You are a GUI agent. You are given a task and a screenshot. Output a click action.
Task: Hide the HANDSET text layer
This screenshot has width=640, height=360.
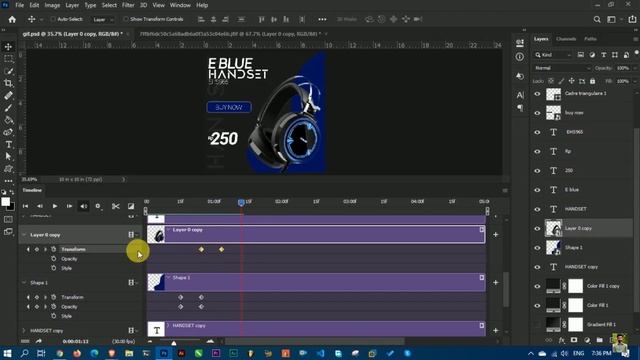click(537, 209)
